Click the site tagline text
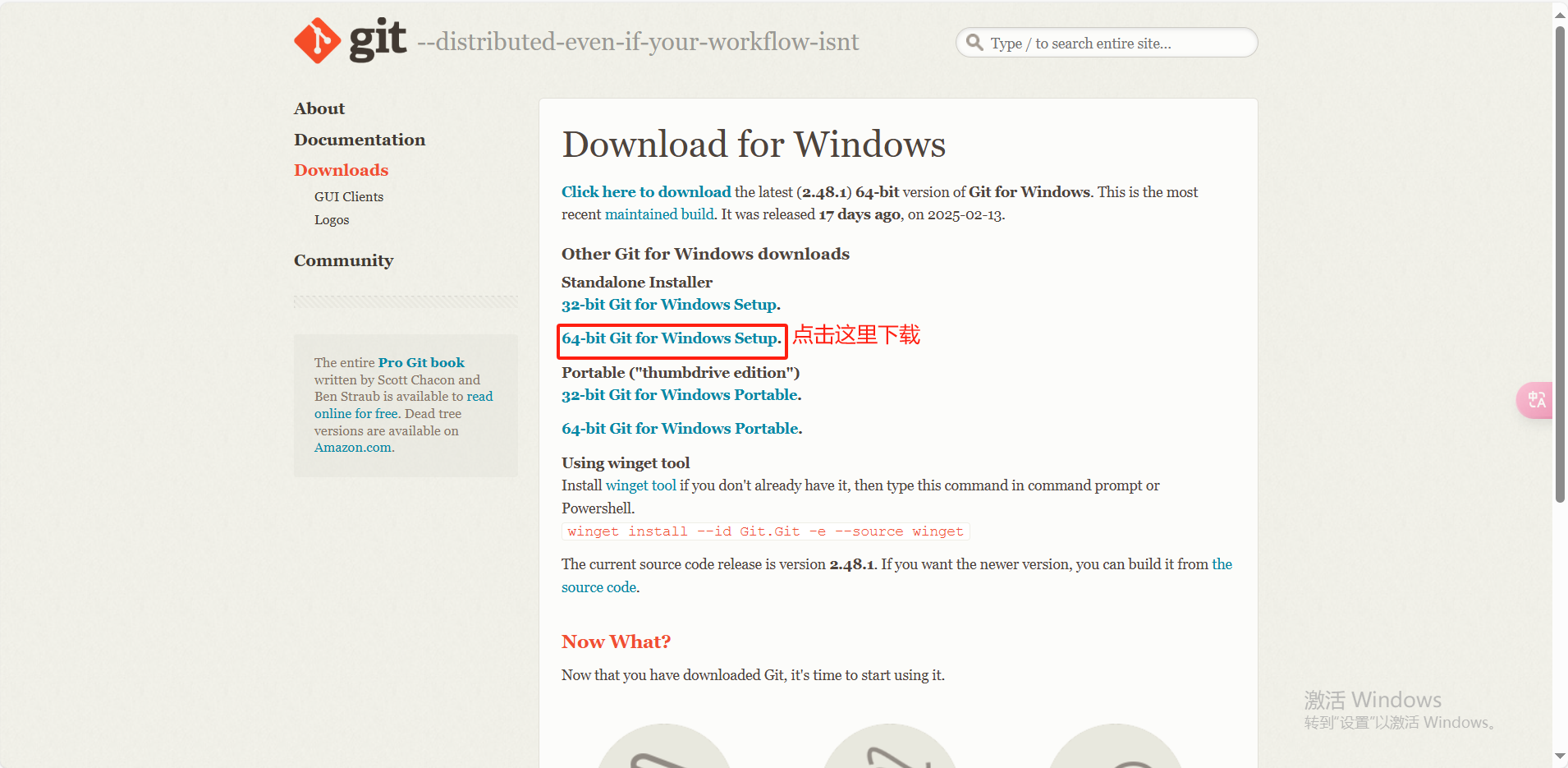This screenshot has width=1568, height=768. point(638,42)
